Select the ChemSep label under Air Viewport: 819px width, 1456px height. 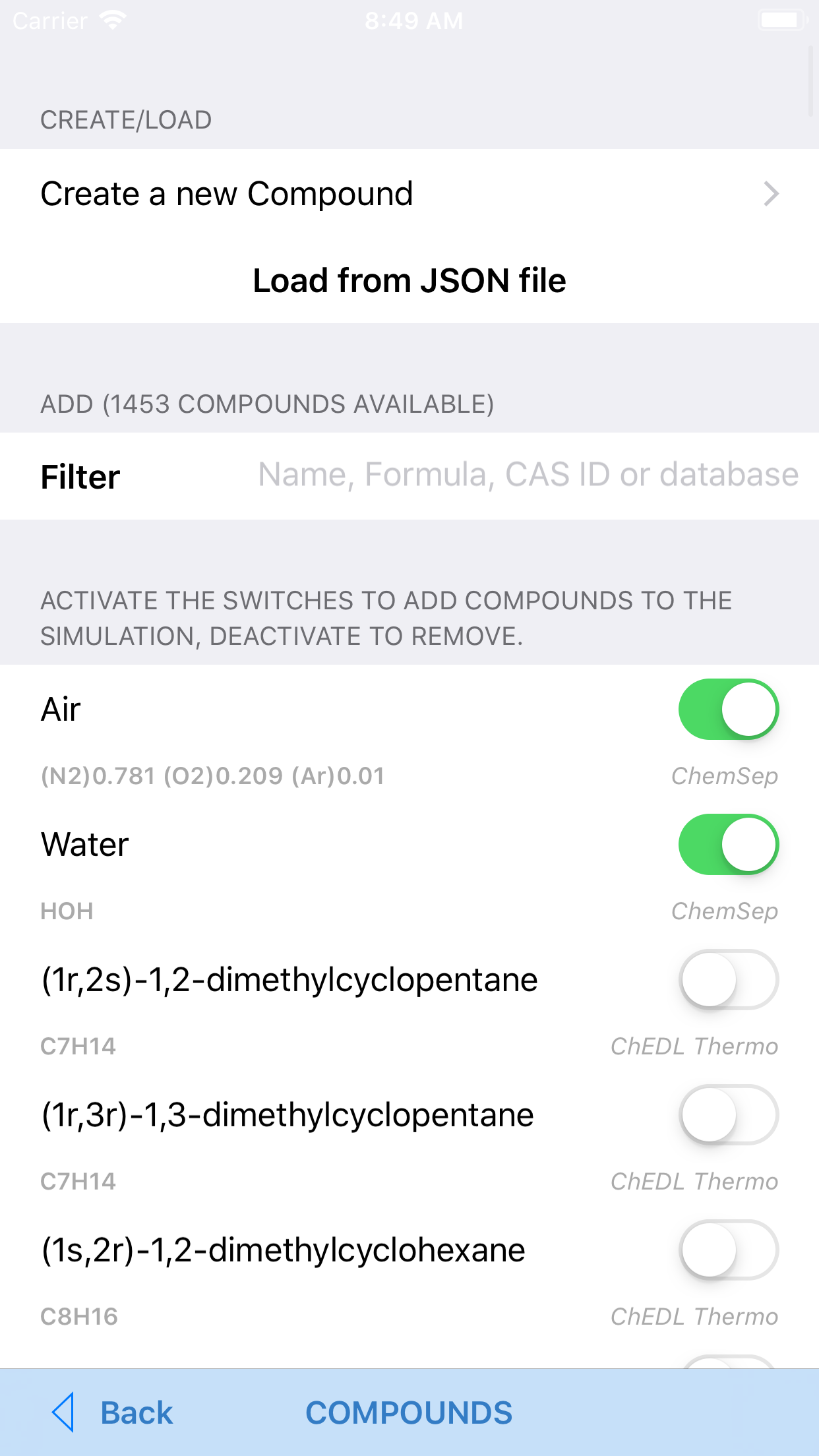click(724, 776)
